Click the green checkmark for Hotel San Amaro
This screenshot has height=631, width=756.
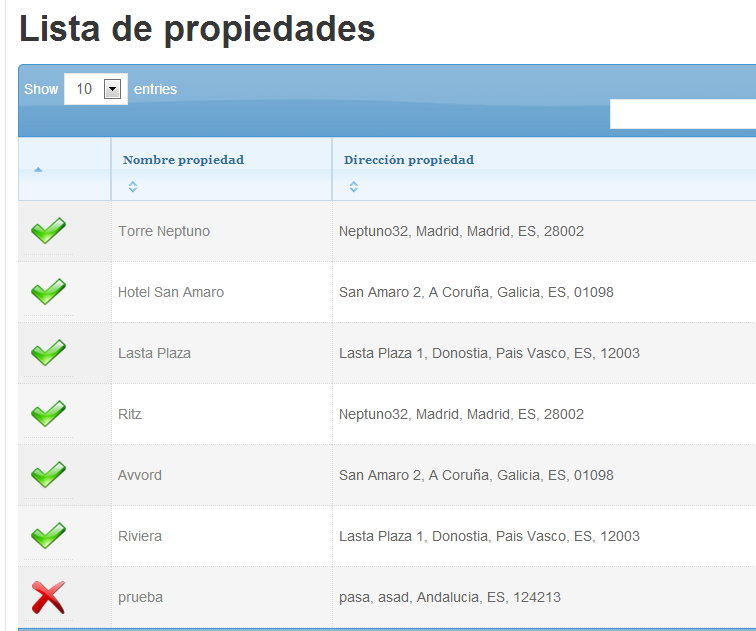[x=48, y=292]
